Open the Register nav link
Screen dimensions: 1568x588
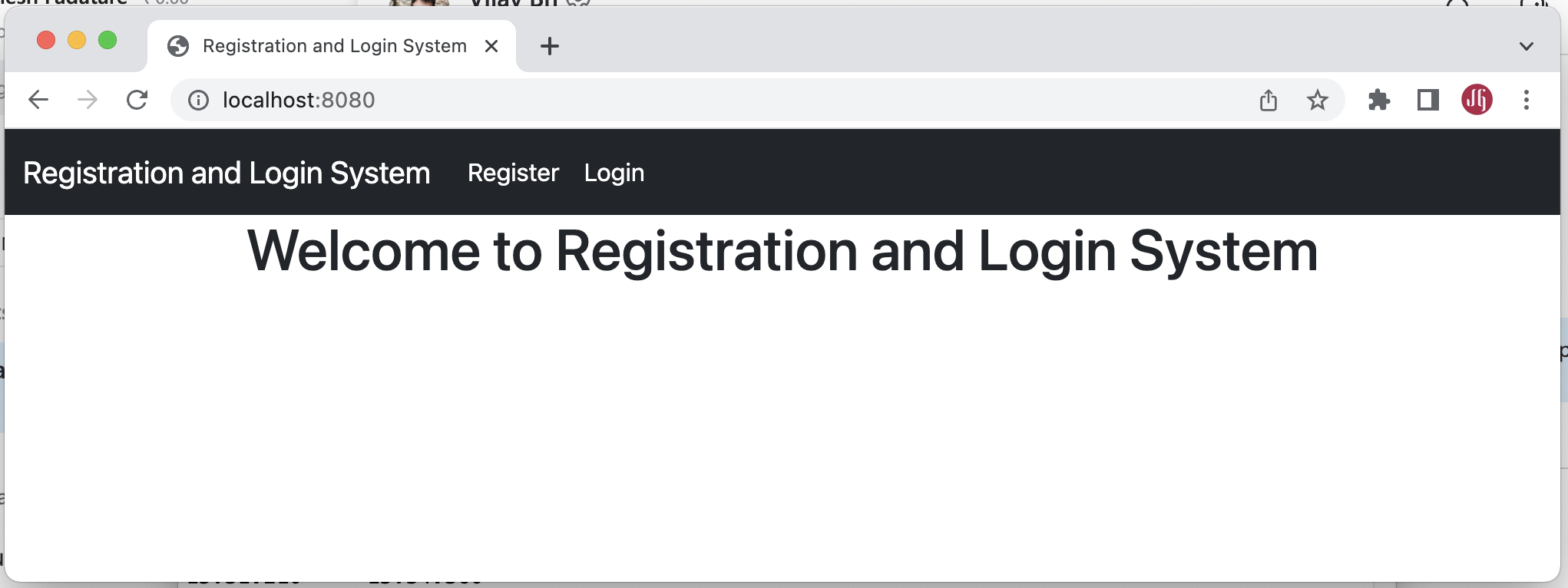(x=513, y=173)
